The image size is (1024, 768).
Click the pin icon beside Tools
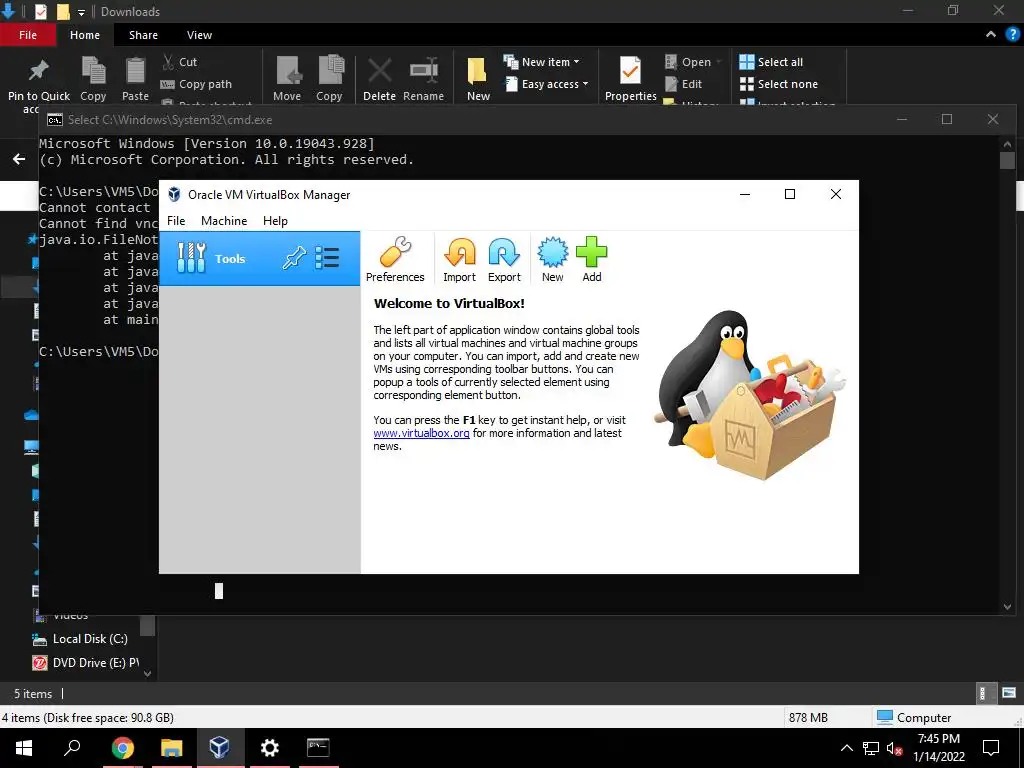click(x=294, y=258)
